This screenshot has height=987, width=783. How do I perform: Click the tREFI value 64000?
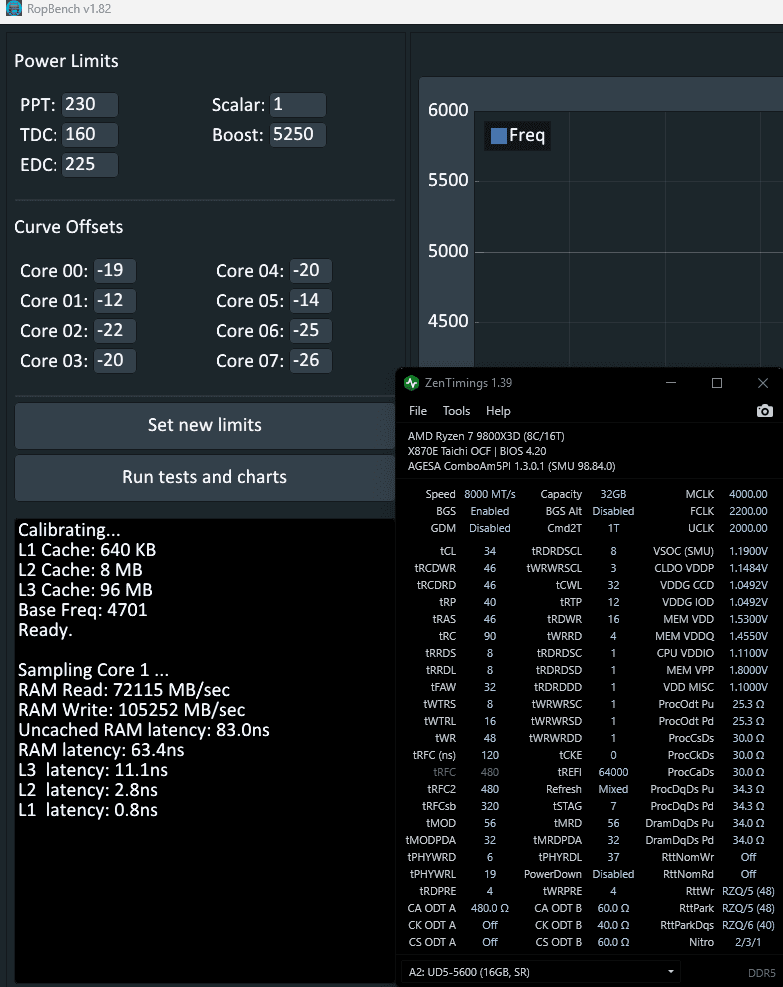click(x=613, y=772)
